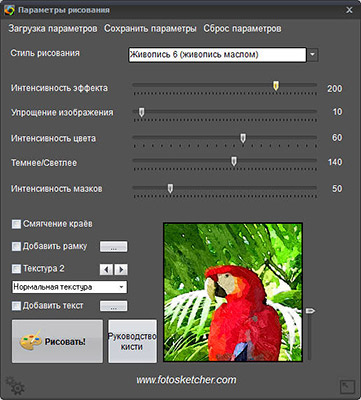361x400 pixels.
Task: Click the Рисовать! button
Action: [x=57, y=341]
